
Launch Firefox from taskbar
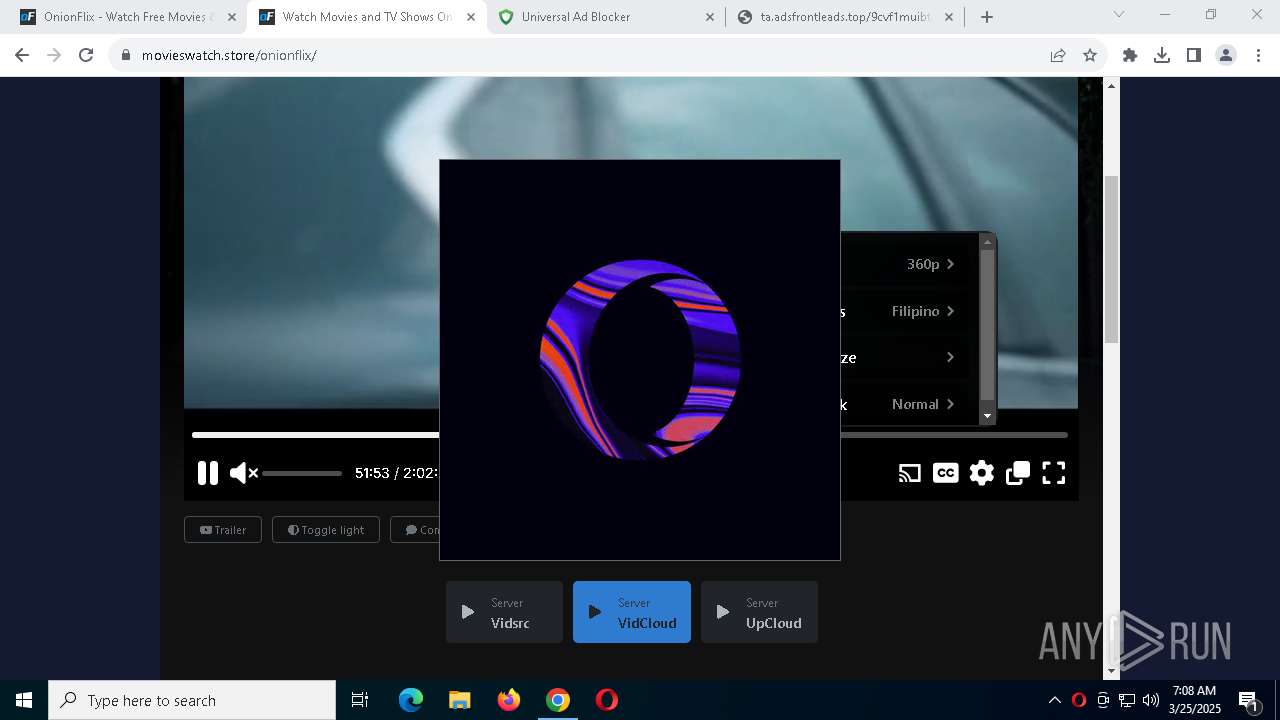(x=509, y=700)
